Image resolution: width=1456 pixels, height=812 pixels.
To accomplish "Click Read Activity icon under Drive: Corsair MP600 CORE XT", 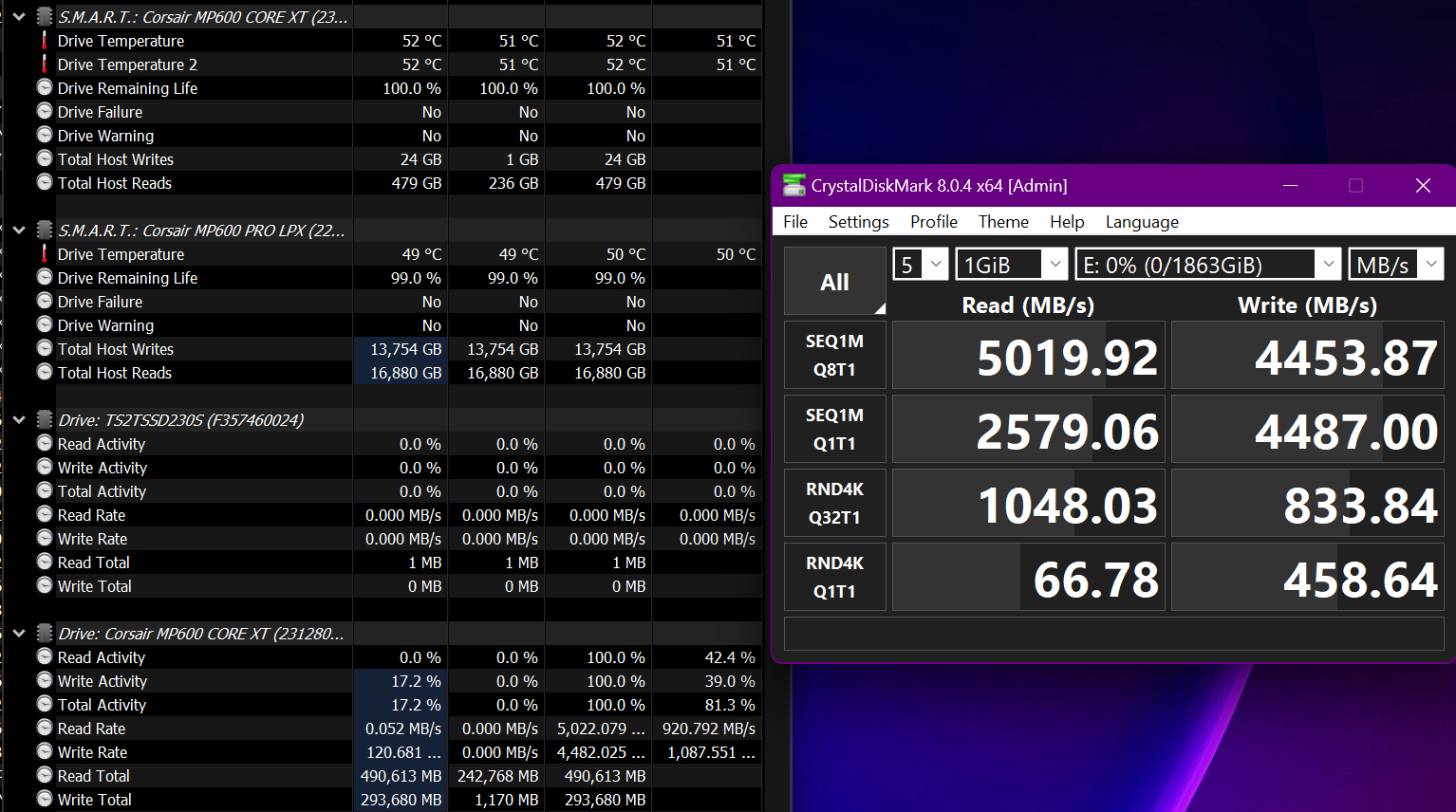I will [45, 656].
